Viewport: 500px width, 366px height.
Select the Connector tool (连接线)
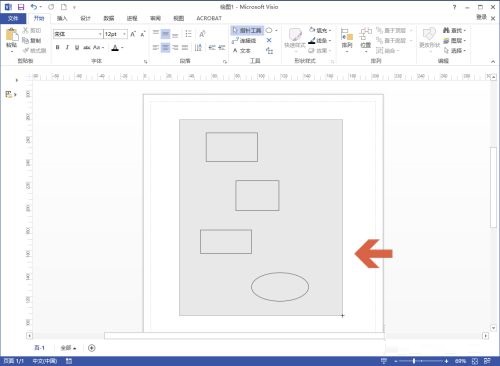tap(244, 40)
